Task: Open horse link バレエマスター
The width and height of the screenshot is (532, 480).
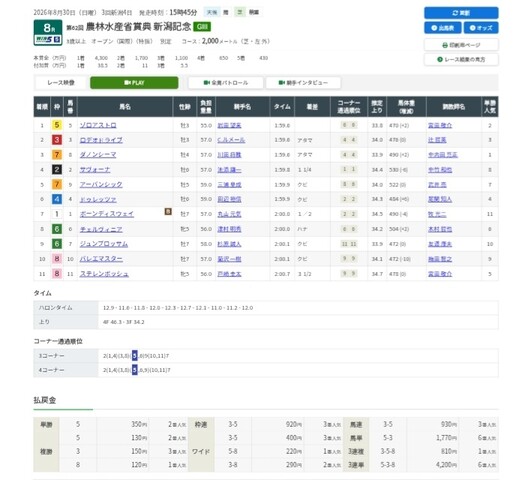Action: (x=101, y=259)
